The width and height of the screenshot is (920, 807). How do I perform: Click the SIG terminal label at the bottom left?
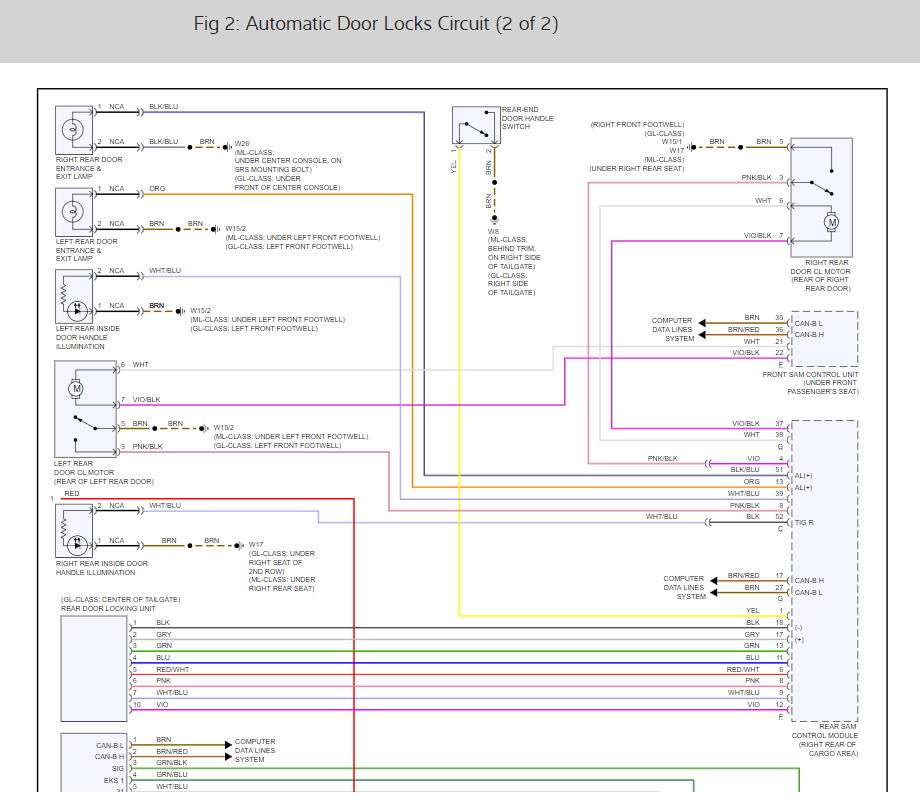(x=118, y=768)
